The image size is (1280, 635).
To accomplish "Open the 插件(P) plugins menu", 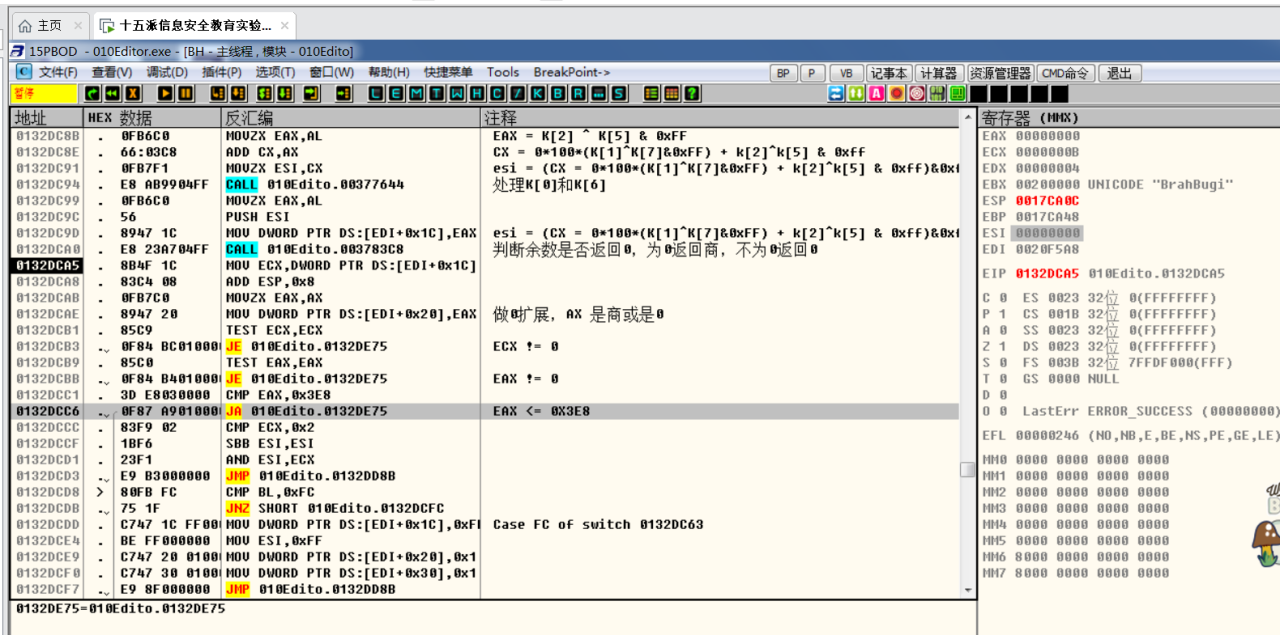I will click(x=221, y=72).
